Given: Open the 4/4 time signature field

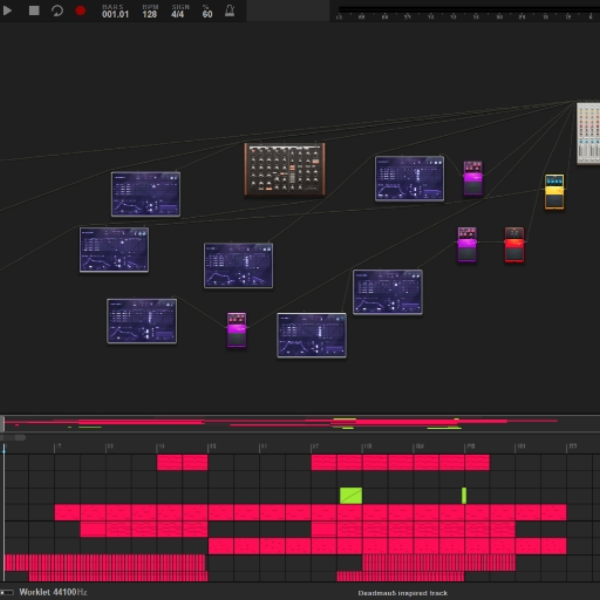Looking at the screenshot, I should (x=178, y=14).
